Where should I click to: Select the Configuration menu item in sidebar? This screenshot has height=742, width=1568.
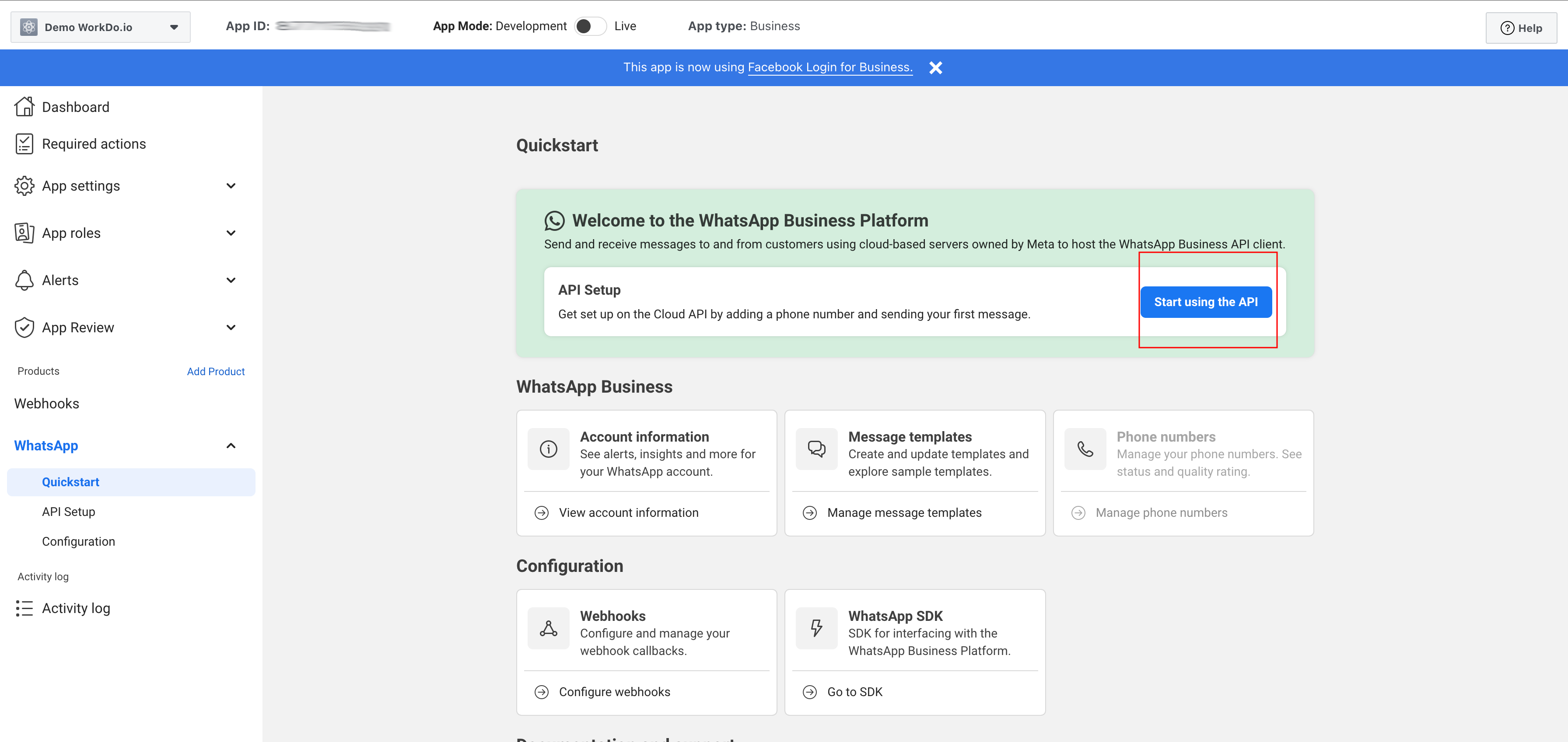click(x=78, y=541)
